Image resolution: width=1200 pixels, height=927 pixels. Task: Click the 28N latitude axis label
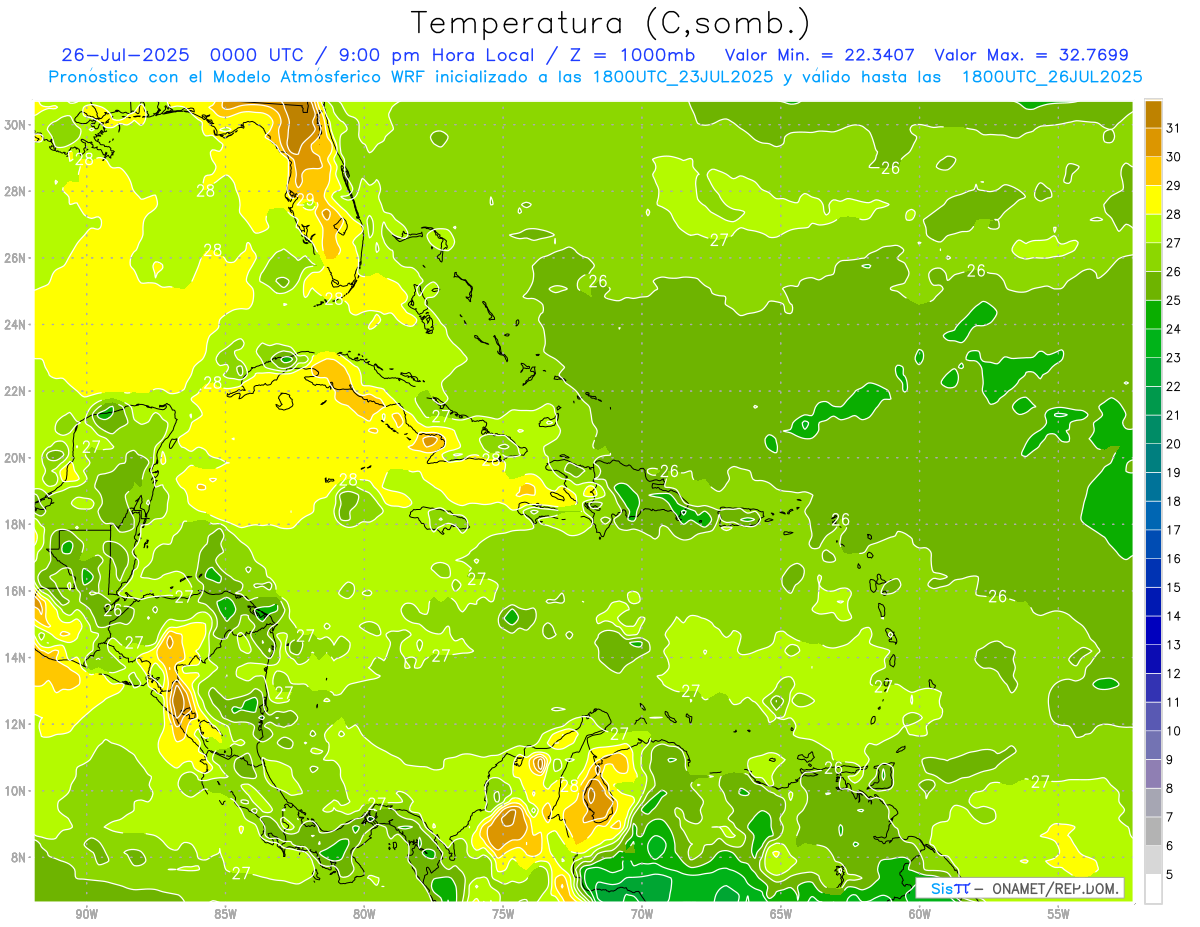click(x=17, y=191)
